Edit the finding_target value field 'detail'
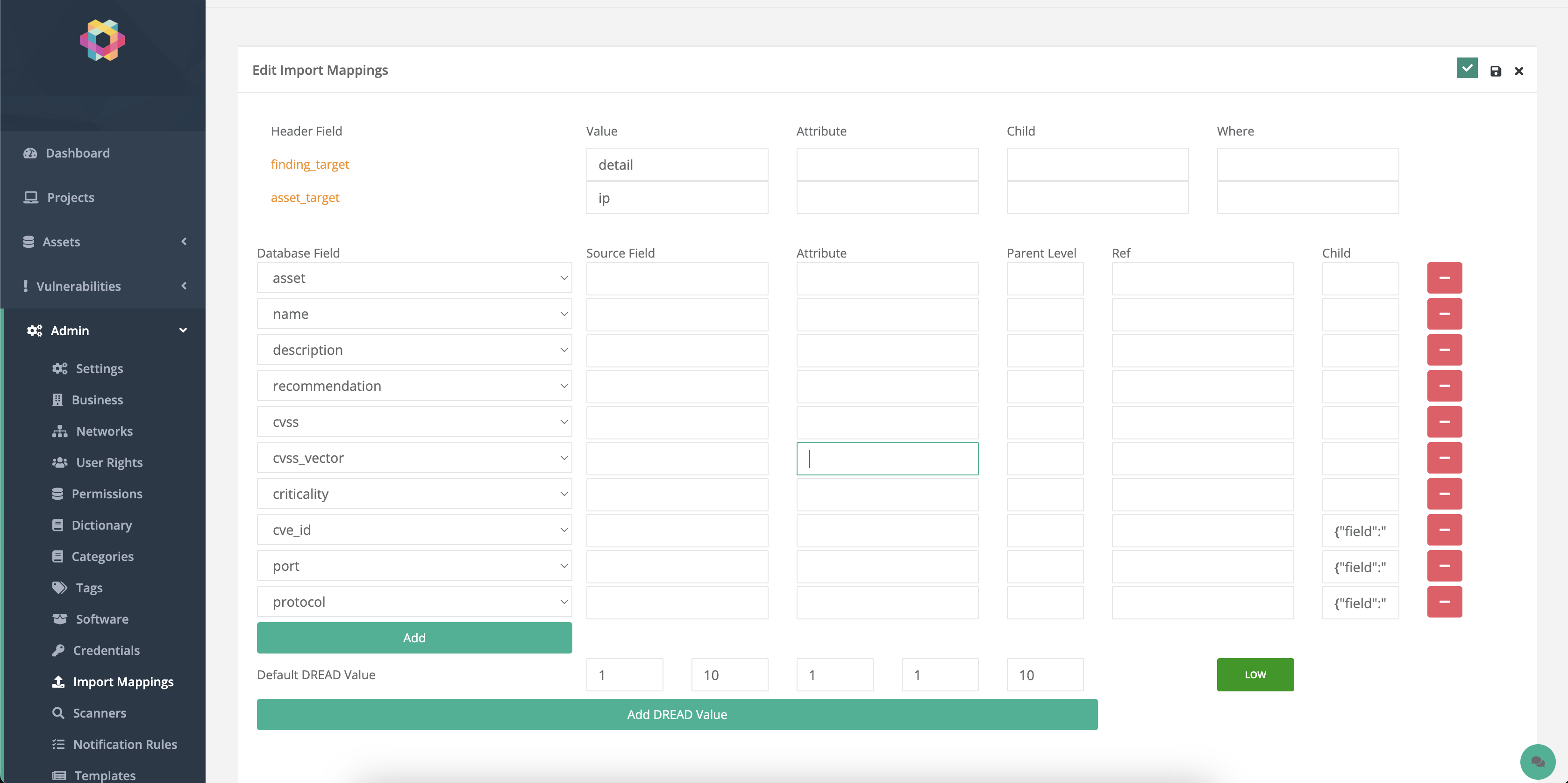Viewport: 1568px width, 783px height. point(677,165)
